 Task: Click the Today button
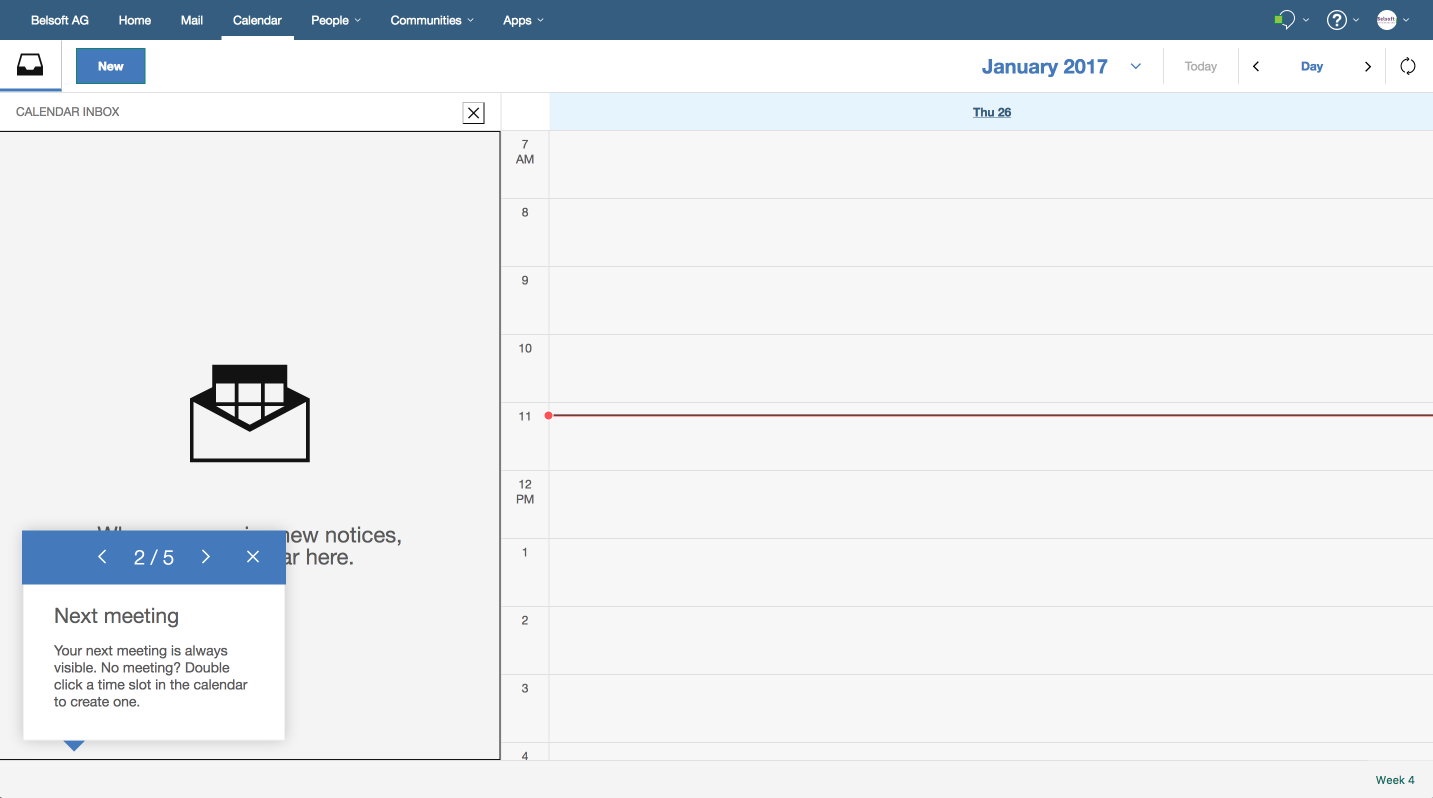(x=1200, y=66)
